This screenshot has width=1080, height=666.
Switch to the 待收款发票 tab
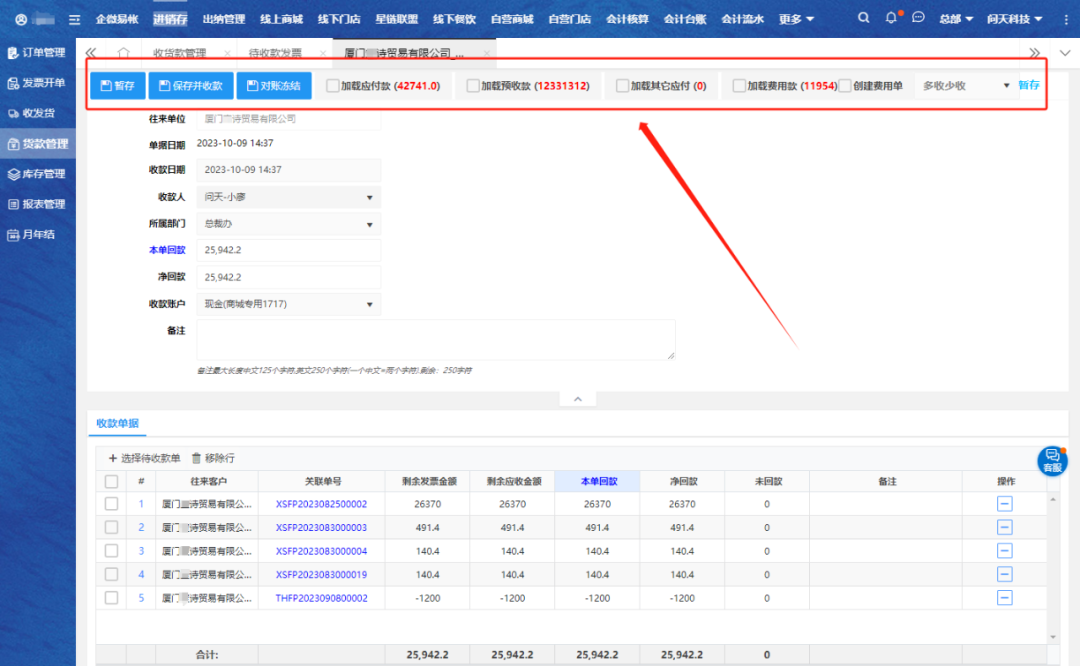pos(274,53)
